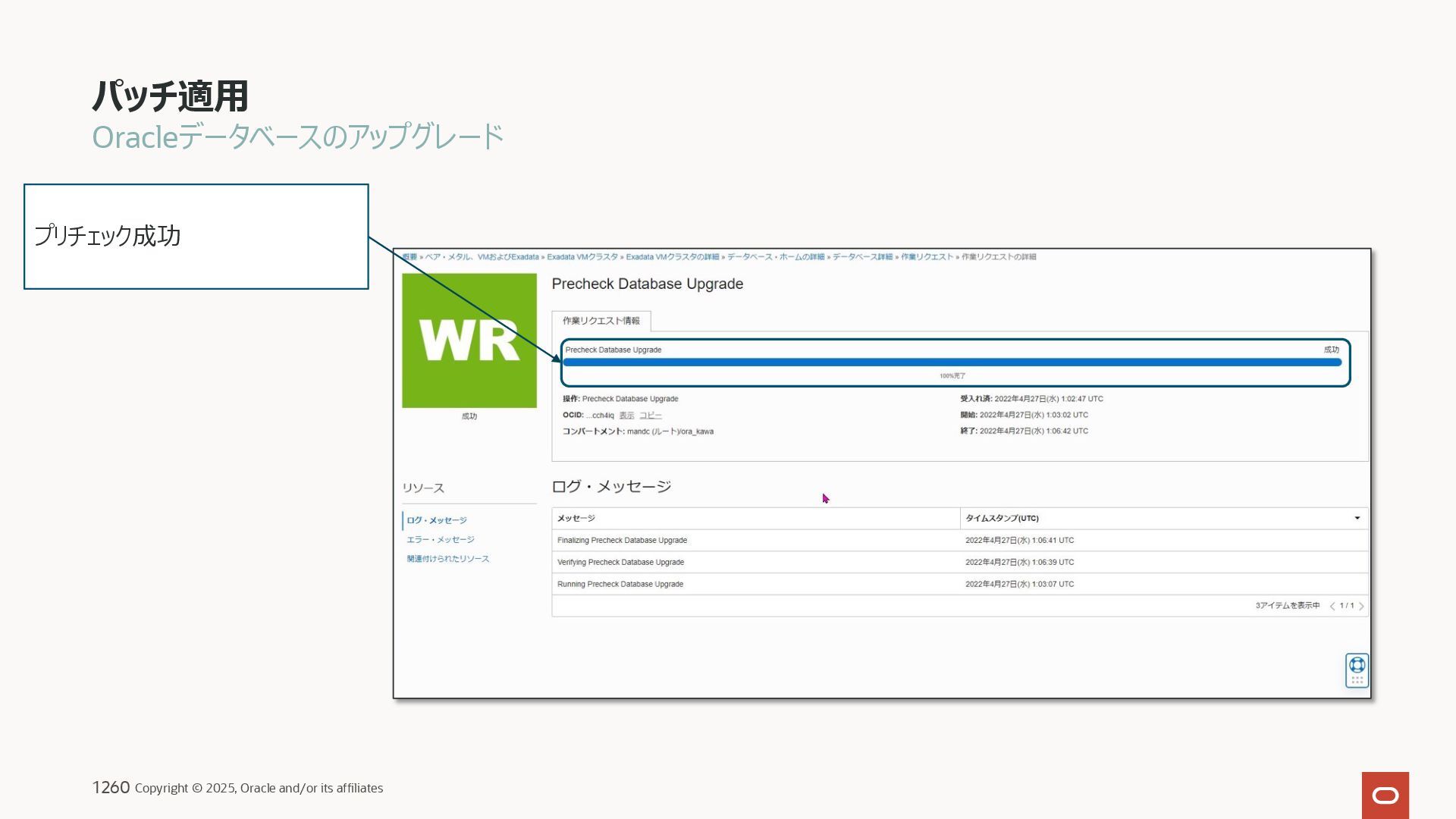The image size is (1456, 819).
Task: Click コピー link next to OCID
Action: coord(650,416)
